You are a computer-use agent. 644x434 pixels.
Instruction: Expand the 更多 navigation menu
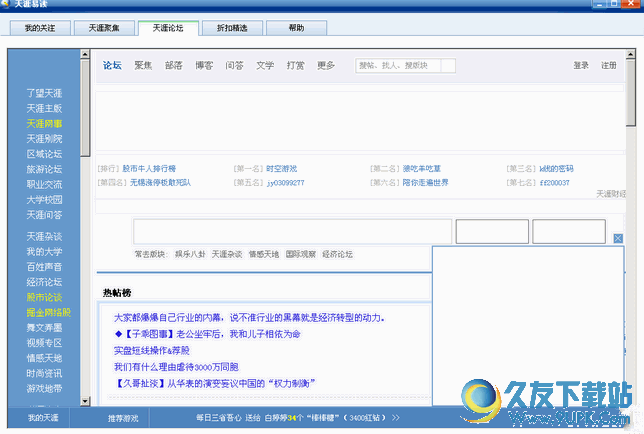tap(326, 65)
